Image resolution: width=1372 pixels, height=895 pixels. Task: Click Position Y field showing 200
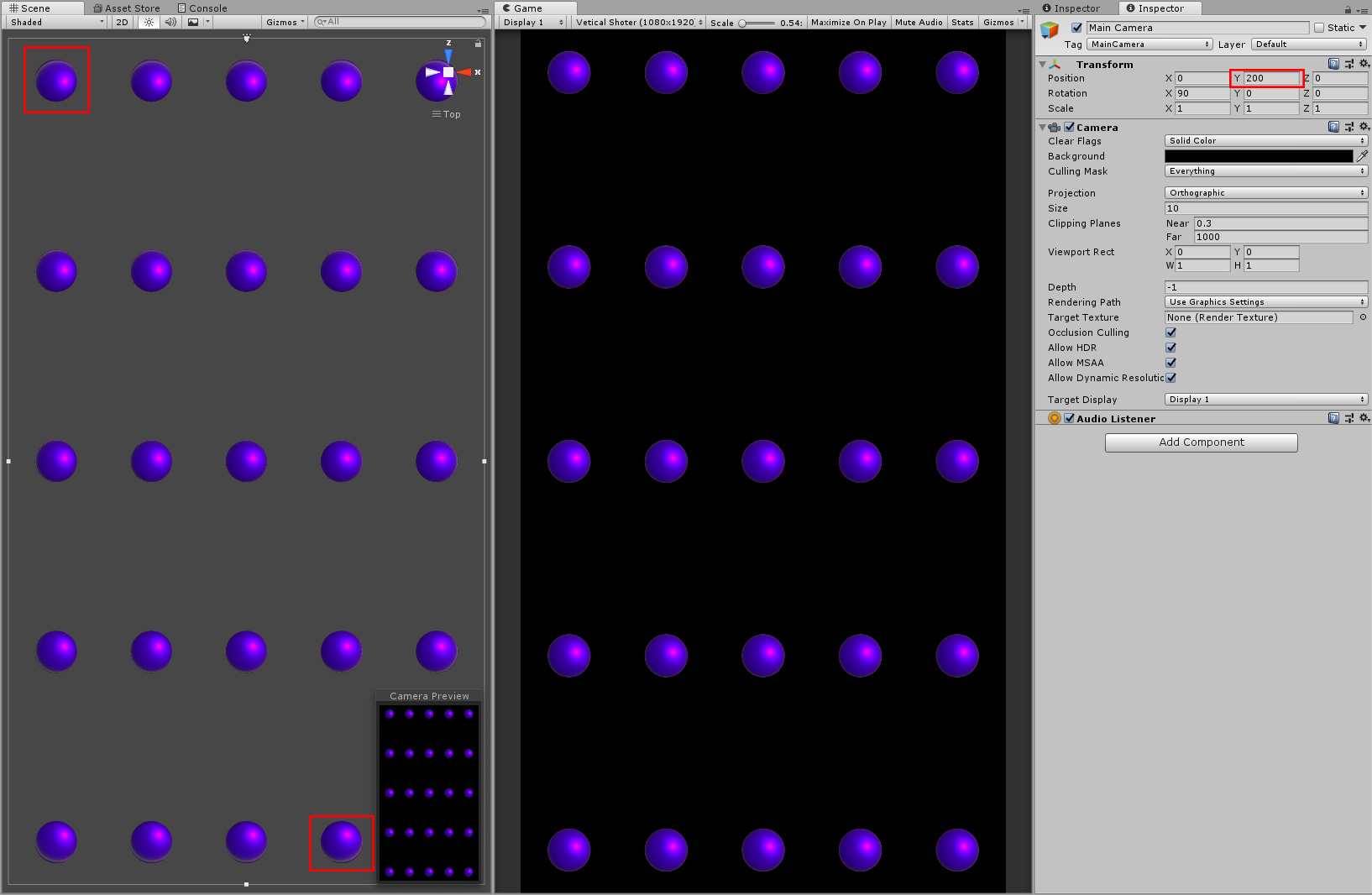pyautogui.click(x=1271, y=78)
